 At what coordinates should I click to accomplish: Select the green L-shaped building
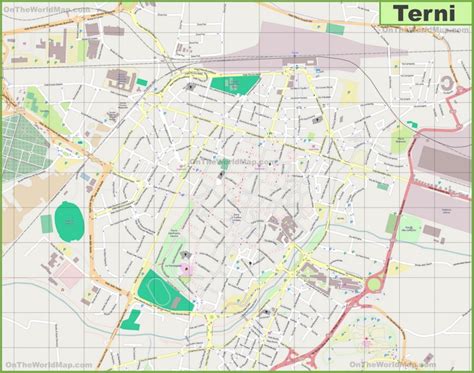point(131,320)
